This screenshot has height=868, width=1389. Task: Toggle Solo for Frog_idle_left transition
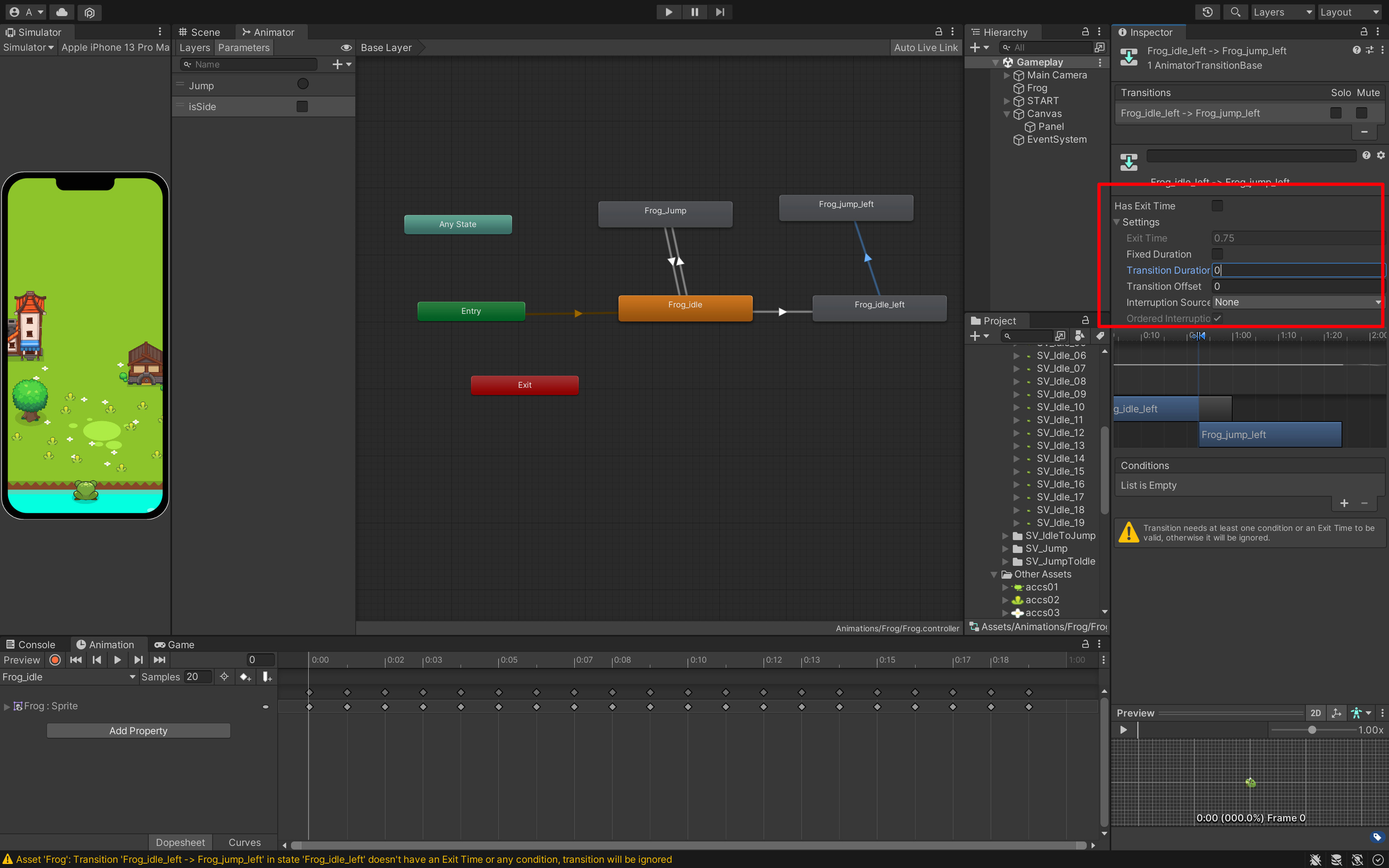[1336, 113]
